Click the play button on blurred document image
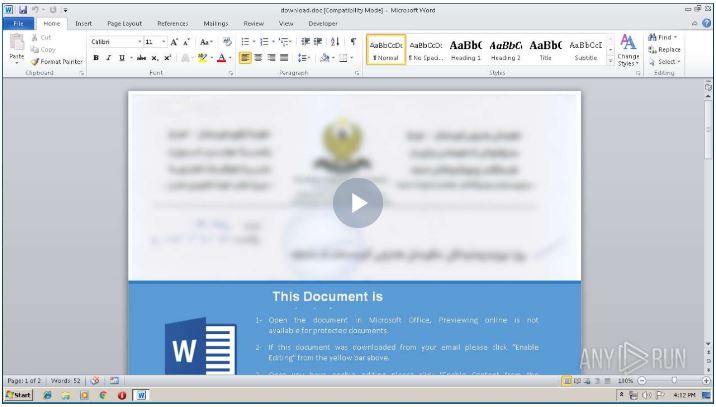This screenshot has width=716, height=407. click(358, 203)
